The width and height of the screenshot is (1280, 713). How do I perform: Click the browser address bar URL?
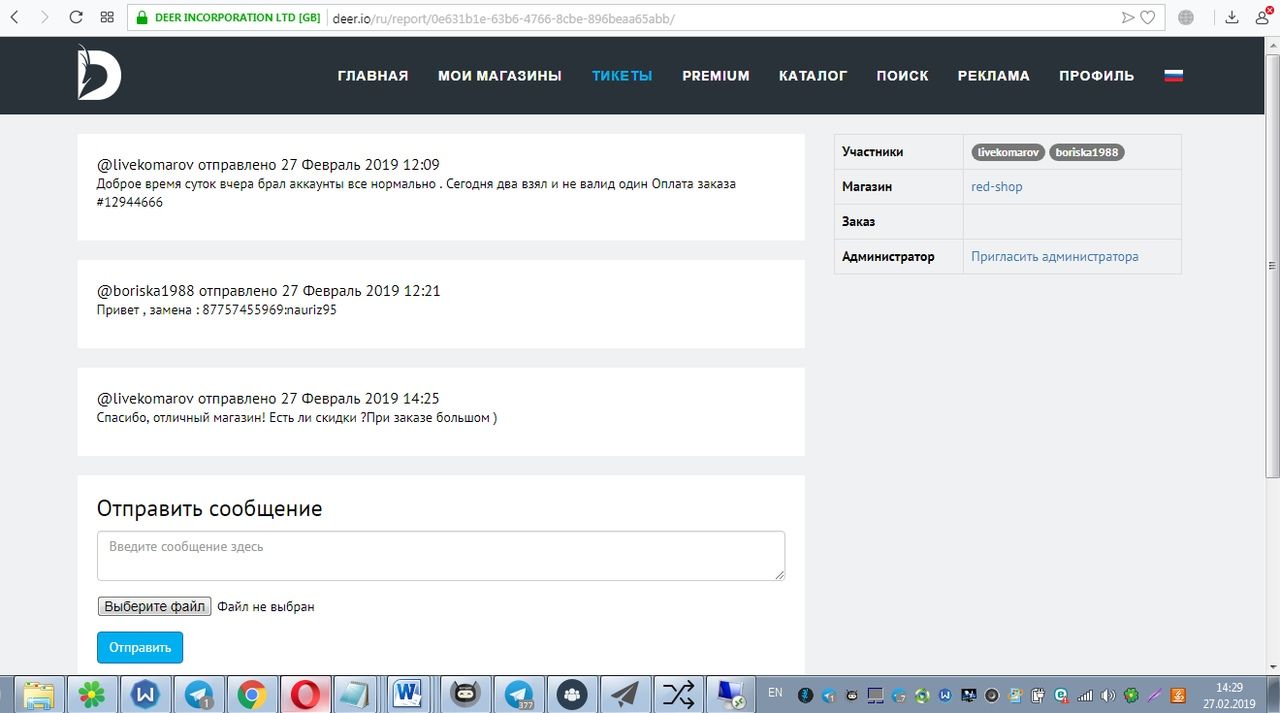coord(504,18)
